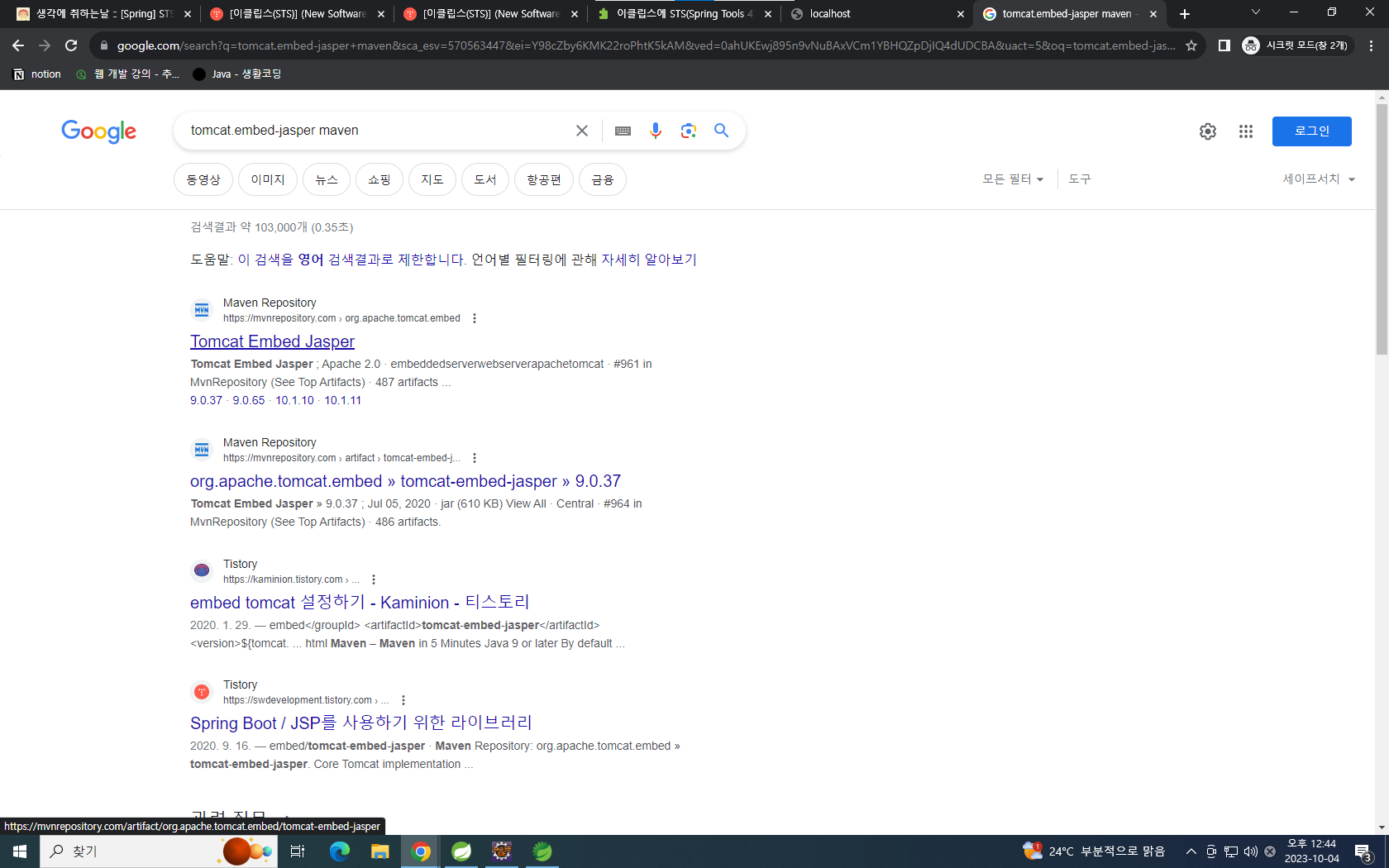Open options for 9.0.37 Maven result

(x=474, y=458)
